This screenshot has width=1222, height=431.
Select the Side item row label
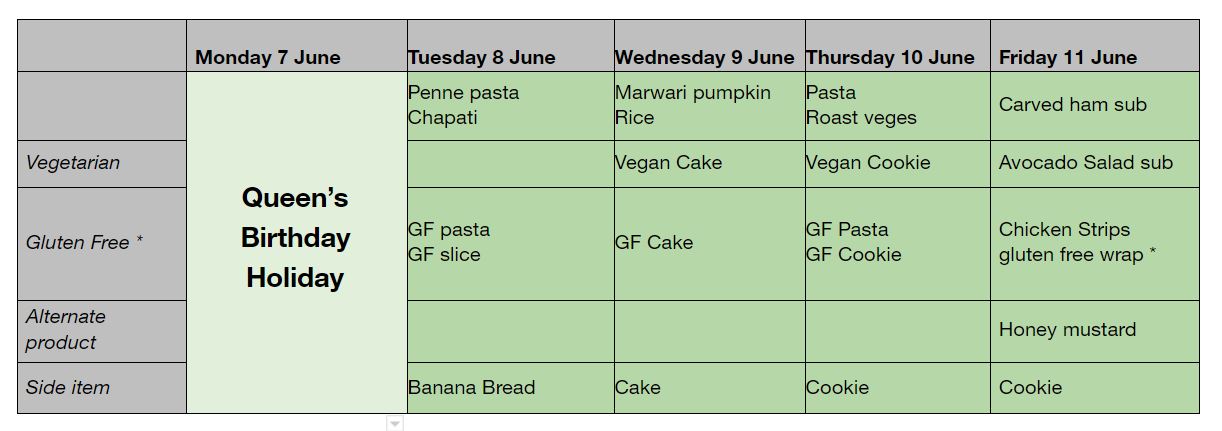point(102,388)
